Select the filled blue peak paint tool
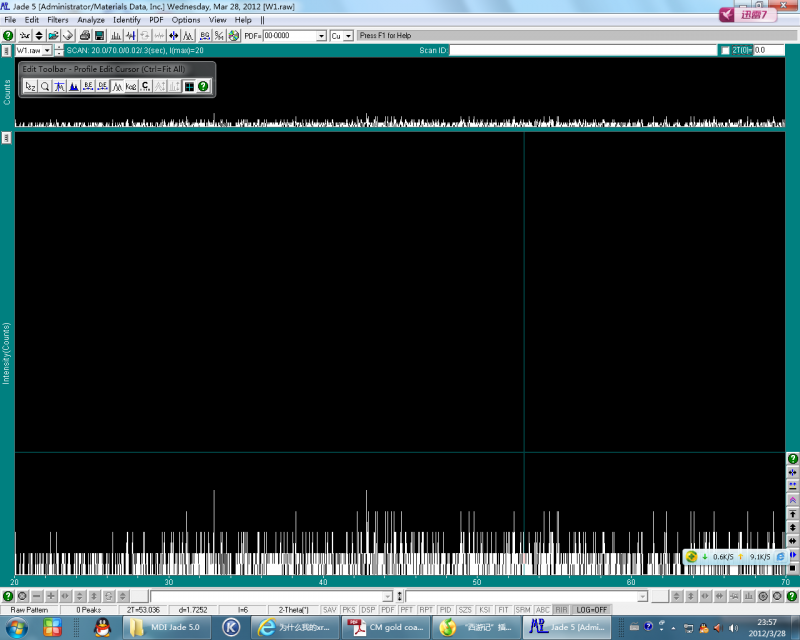The image size is (800, 640). tap(74, 86)
